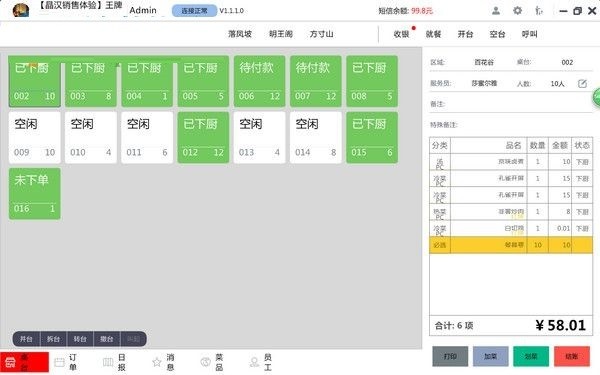Open the 日报 daily report icon

[x=108, y=362]
